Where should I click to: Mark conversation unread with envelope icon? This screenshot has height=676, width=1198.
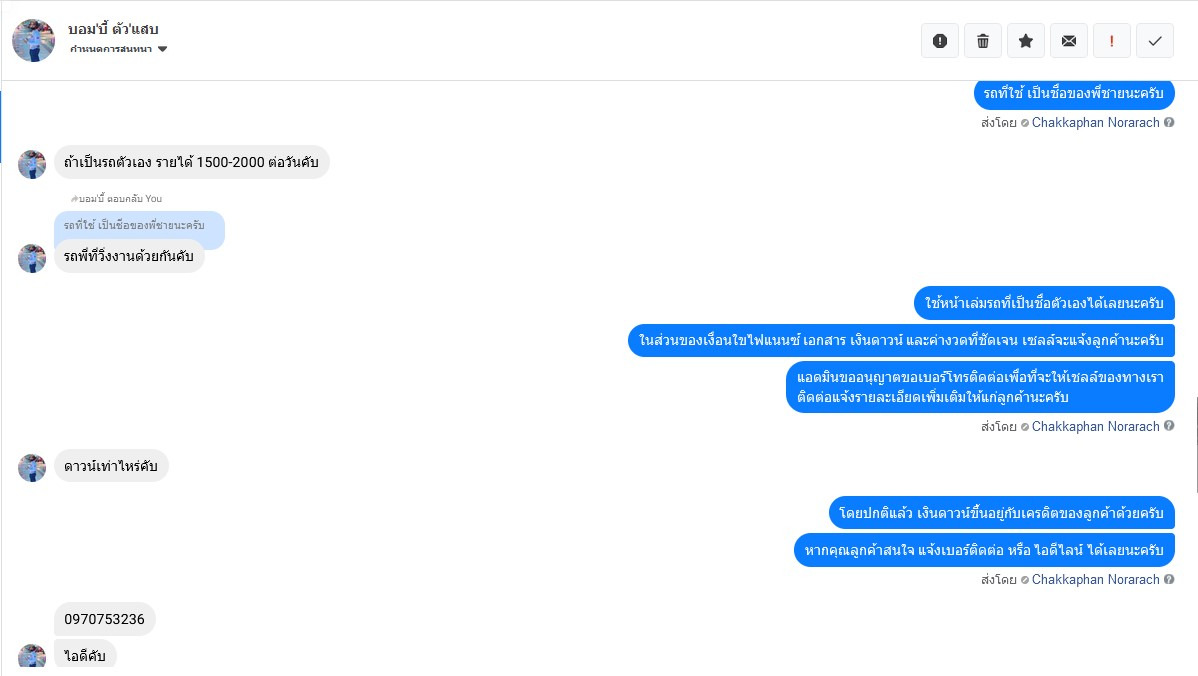tap(1069, 41)
